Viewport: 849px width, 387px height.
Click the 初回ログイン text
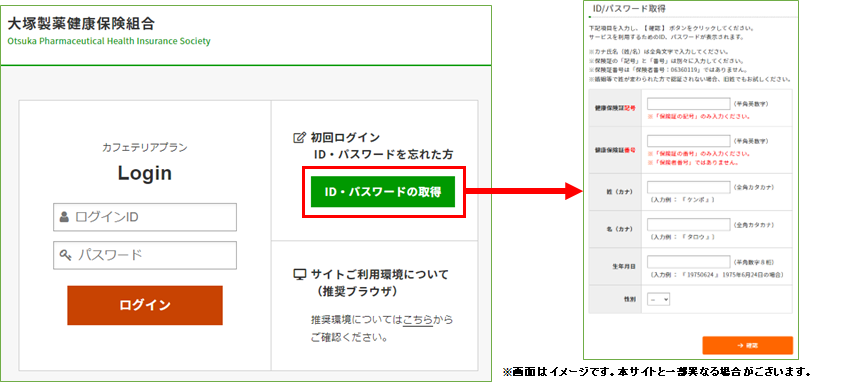click(345, 137)
